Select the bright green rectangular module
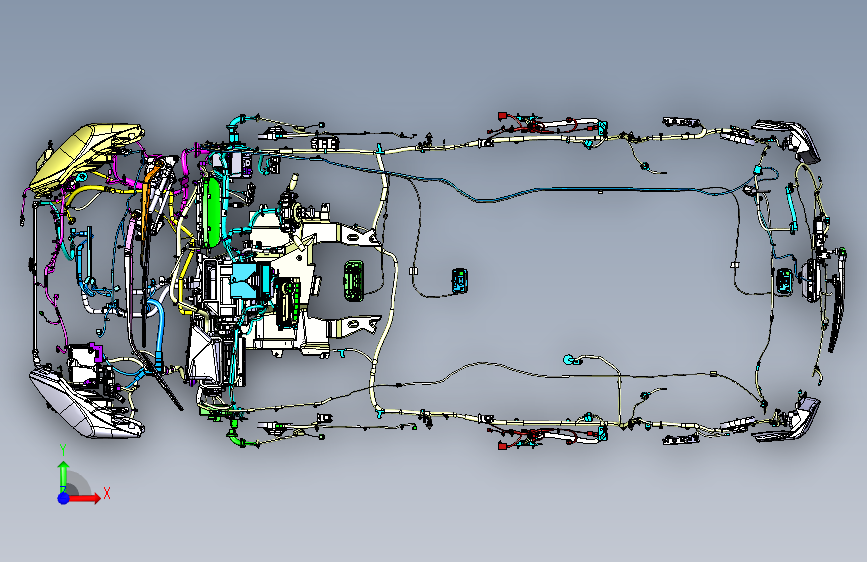Viewport: 867px width, 562px height. [x=212, y=212]
